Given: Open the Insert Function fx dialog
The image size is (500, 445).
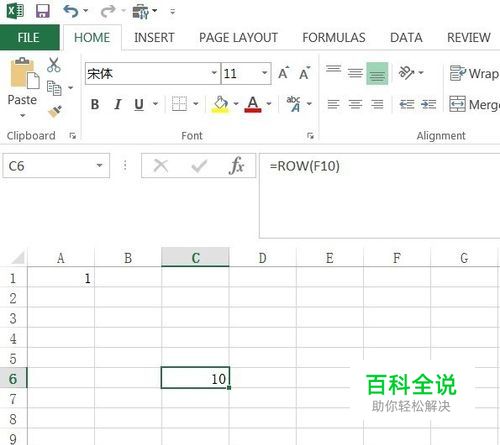Looking at the screenshot, I should pos(237,165).
